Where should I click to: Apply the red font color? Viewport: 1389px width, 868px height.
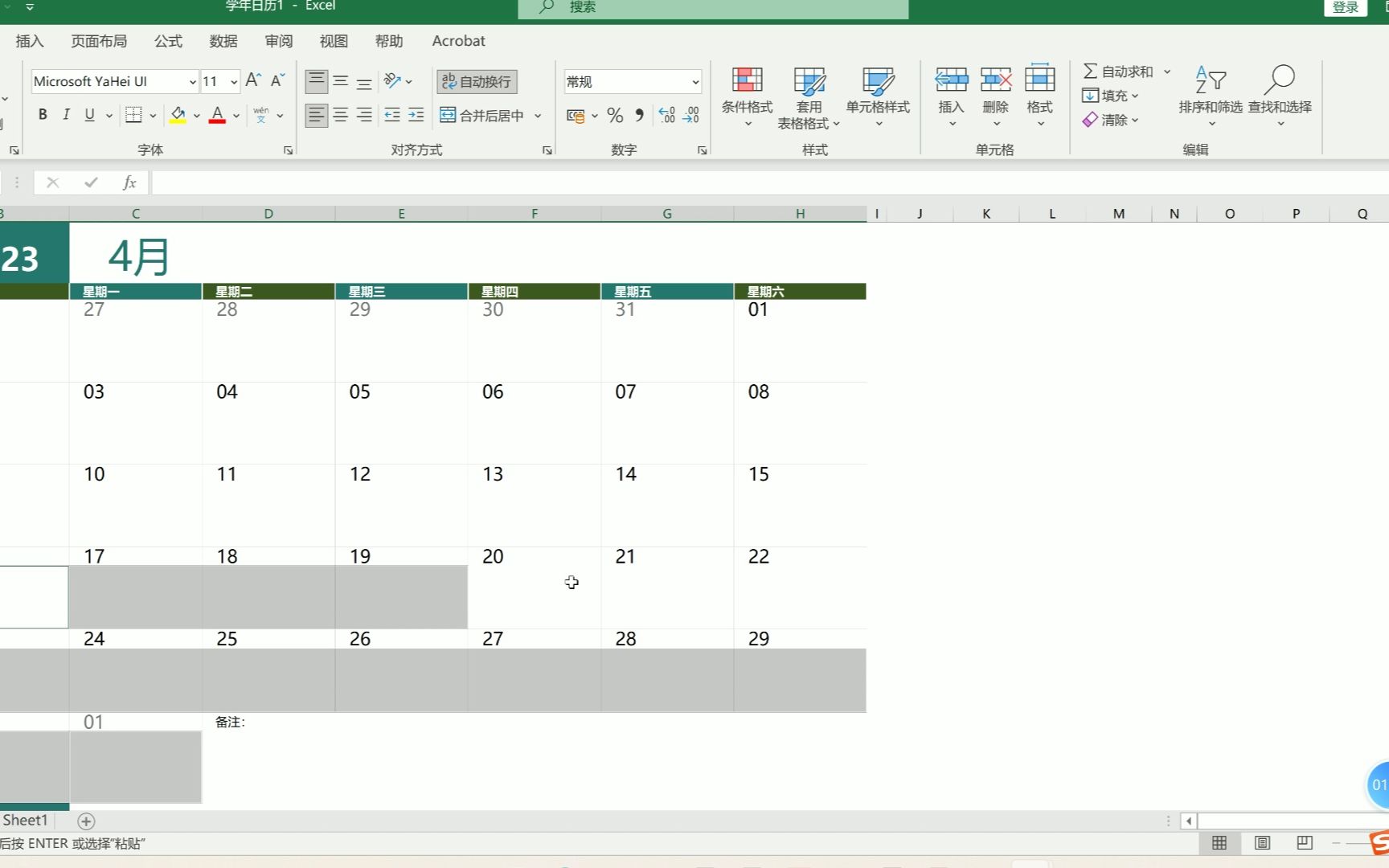point(217,115)
